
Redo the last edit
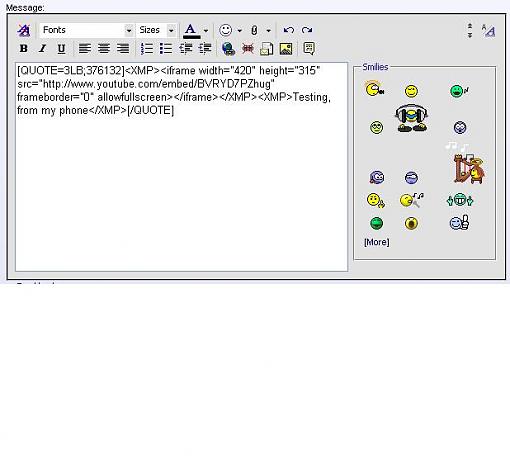(x=307, y=30)
